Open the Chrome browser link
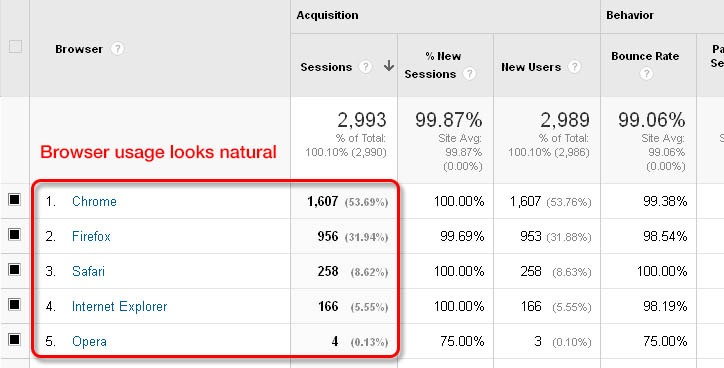This screenshot has height=368, width=724. click(x=94, y=201)
